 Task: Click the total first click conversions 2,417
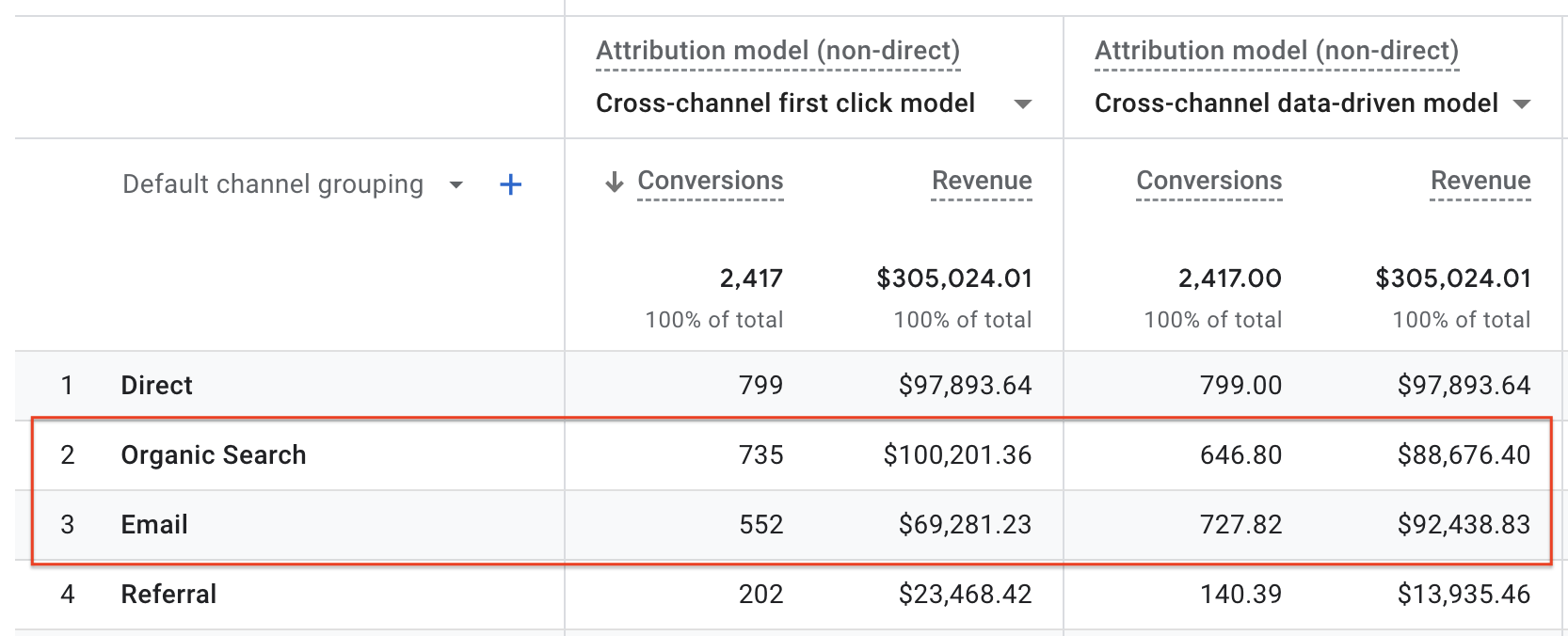pos(751,278)
